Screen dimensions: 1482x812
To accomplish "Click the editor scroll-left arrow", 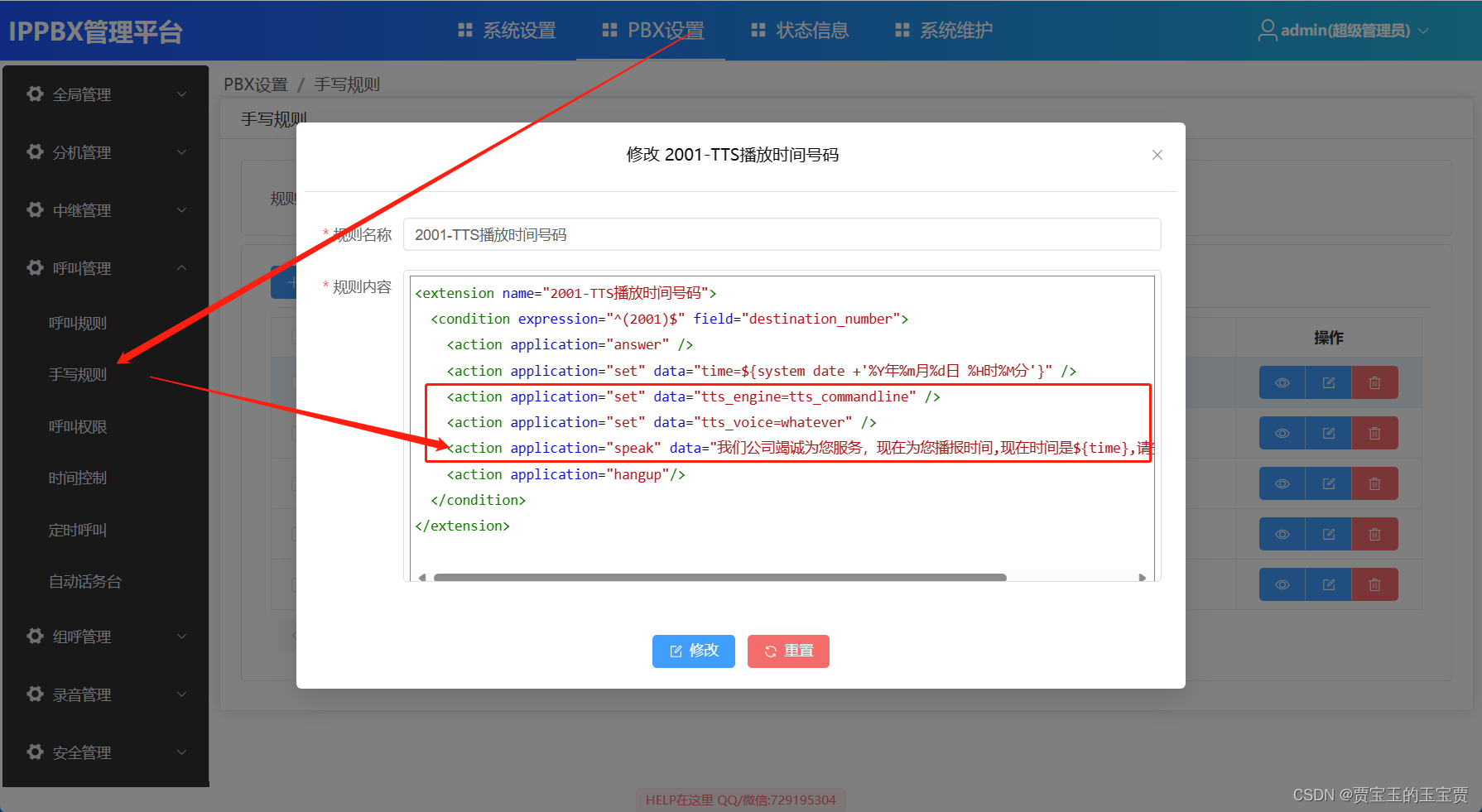I will [422, 577].
